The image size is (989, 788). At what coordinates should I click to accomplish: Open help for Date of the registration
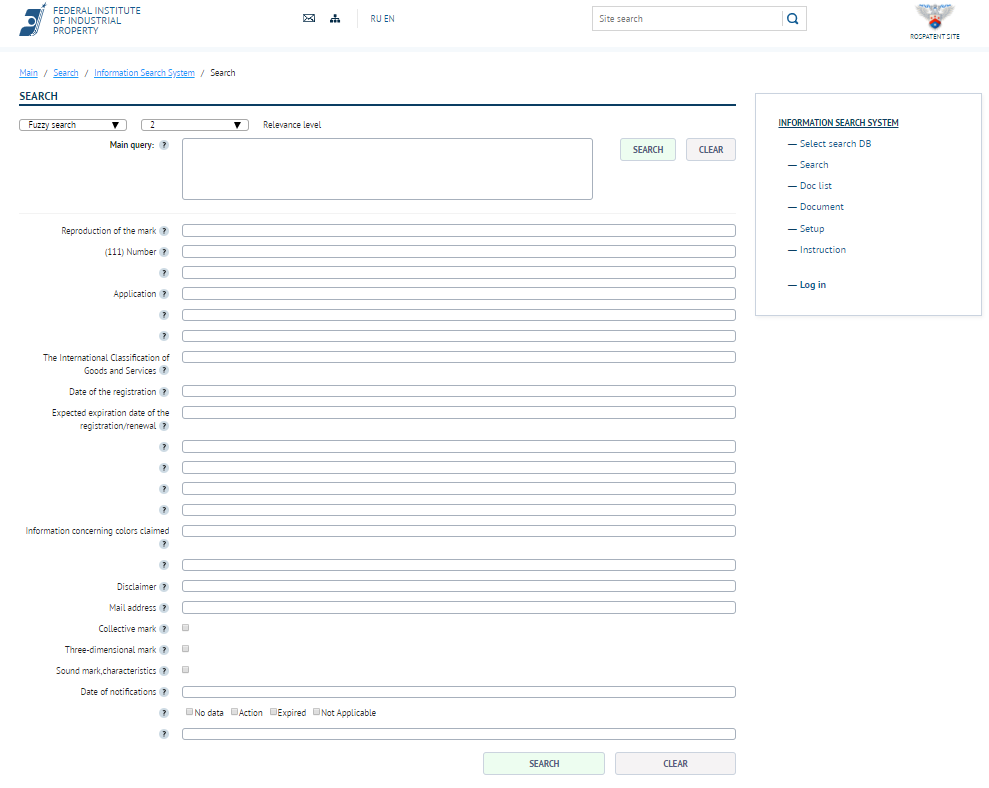pos(164,392)
